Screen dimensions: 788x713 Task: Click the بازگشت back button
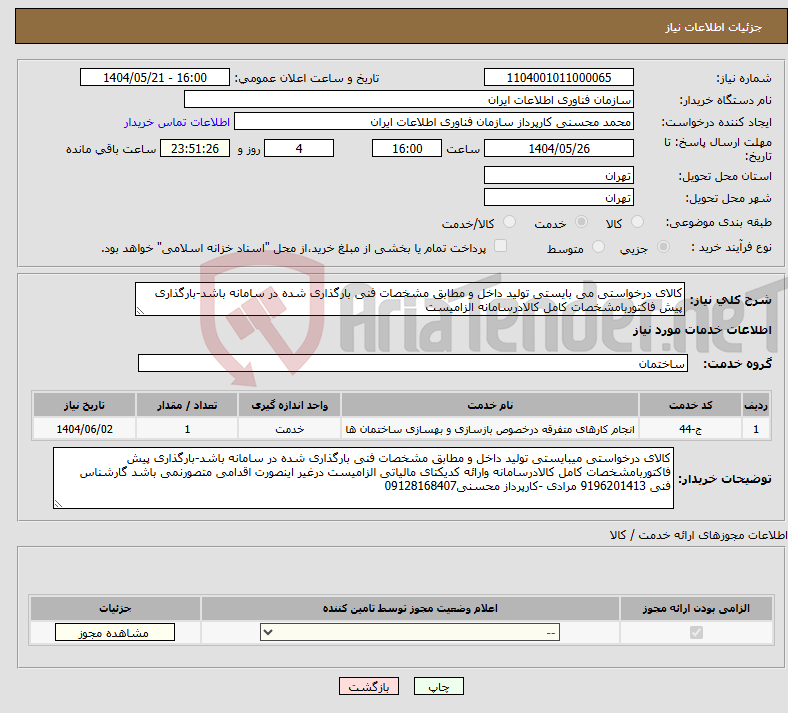(x=369, y=686)
